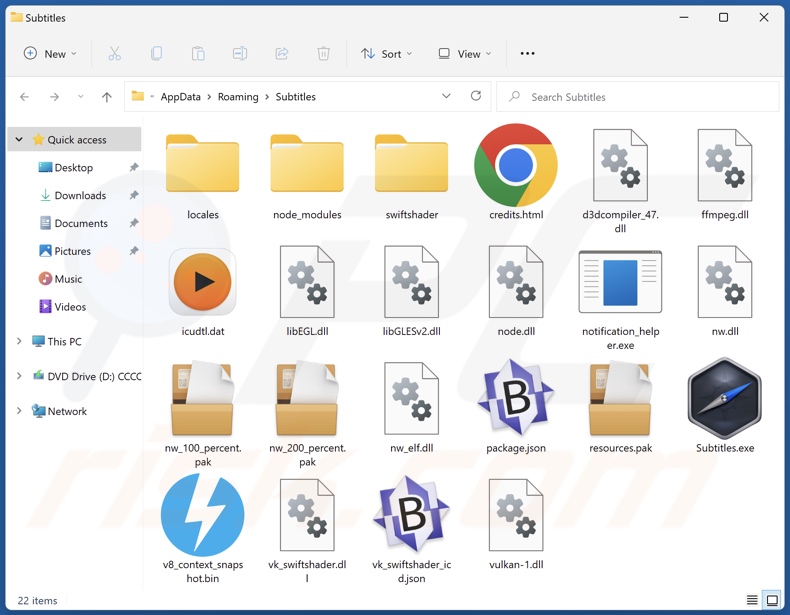The image size is (790, 615).
Task: Go forward with the right arrow
Action: (x=54, y=97)
